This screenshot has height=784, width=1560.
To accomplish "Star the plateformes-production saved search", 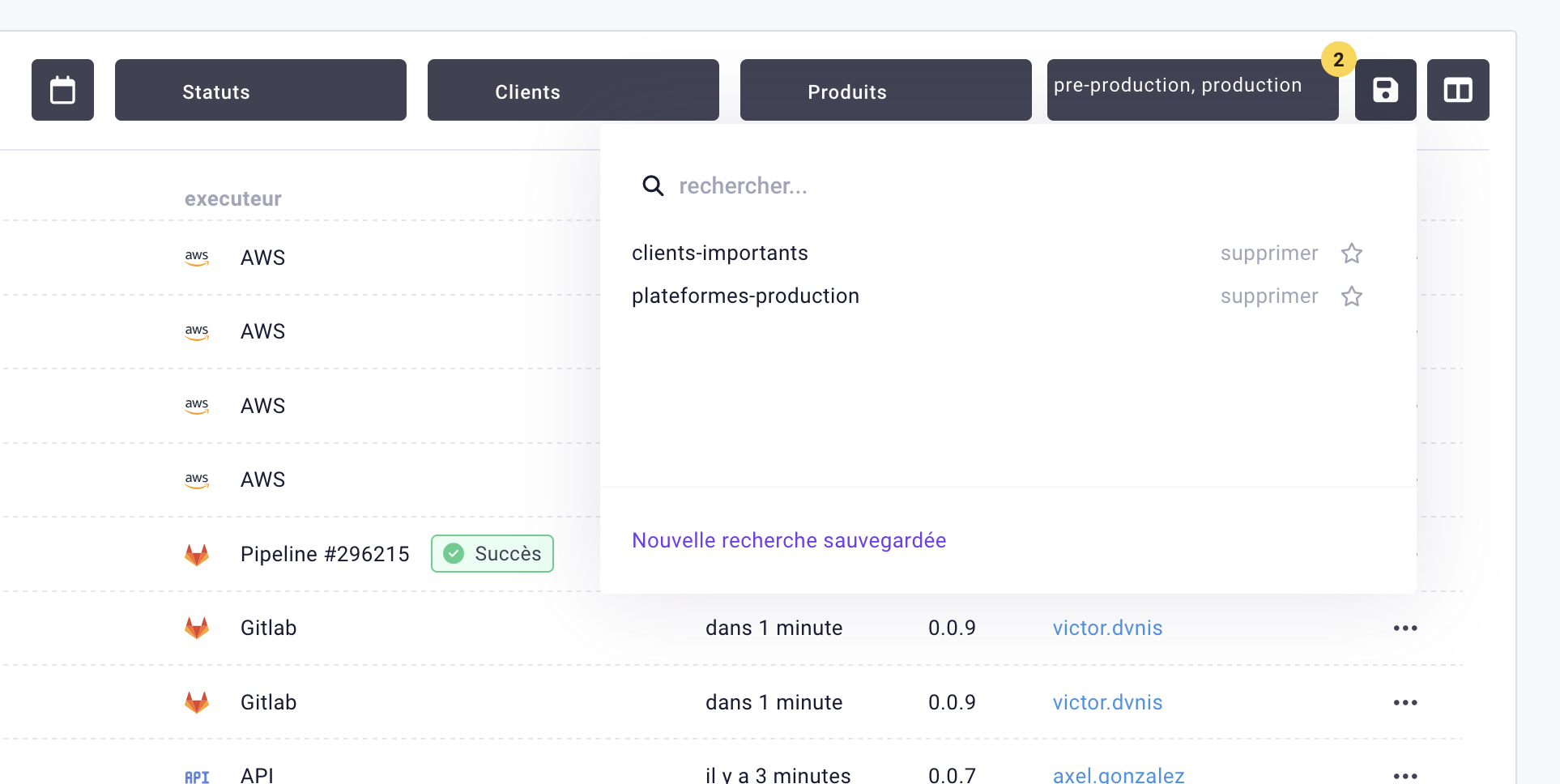I will (x=1352, y=296).
